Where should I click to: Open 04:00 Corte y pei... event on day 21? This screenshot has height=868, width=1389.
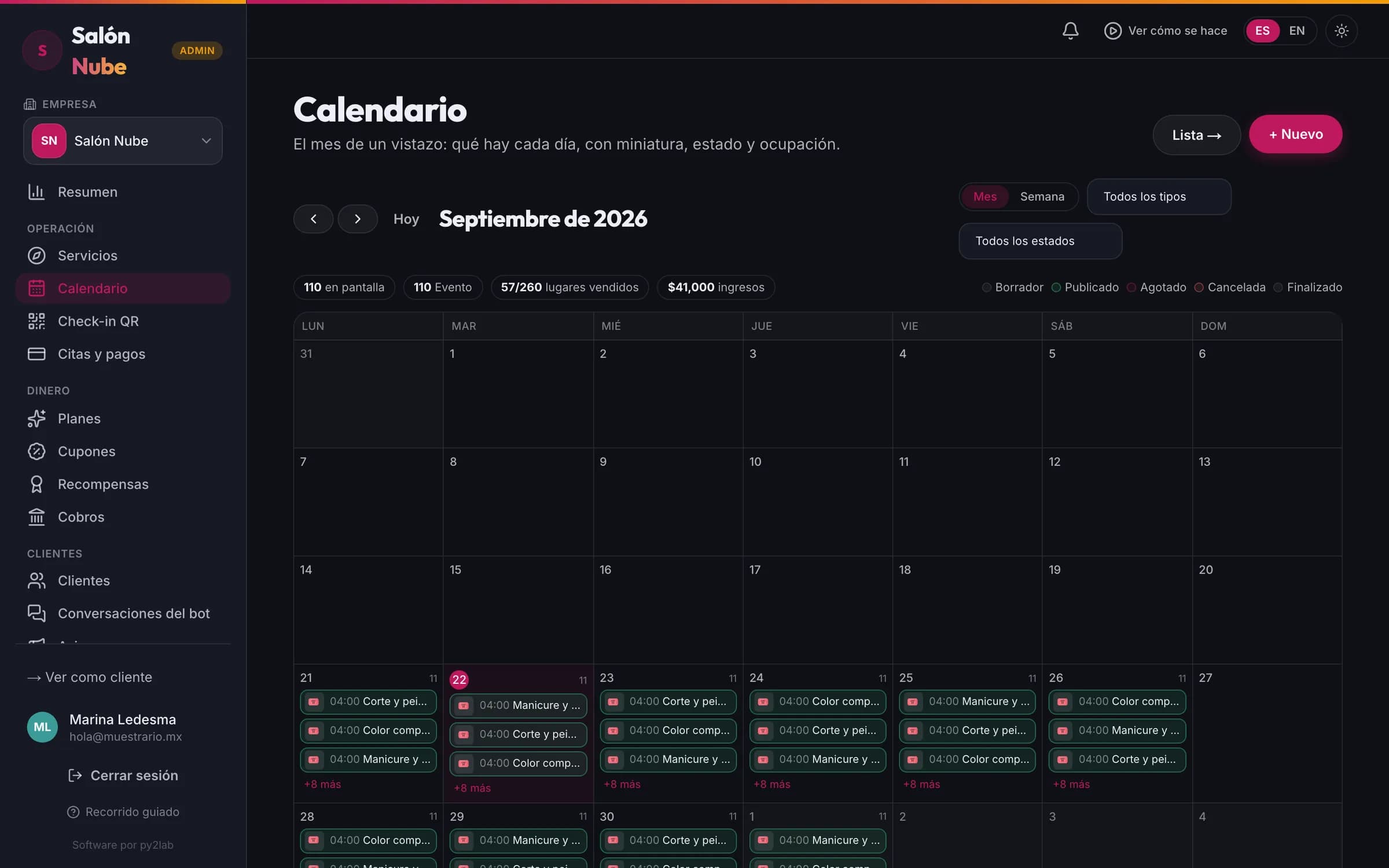click(368, 701)
